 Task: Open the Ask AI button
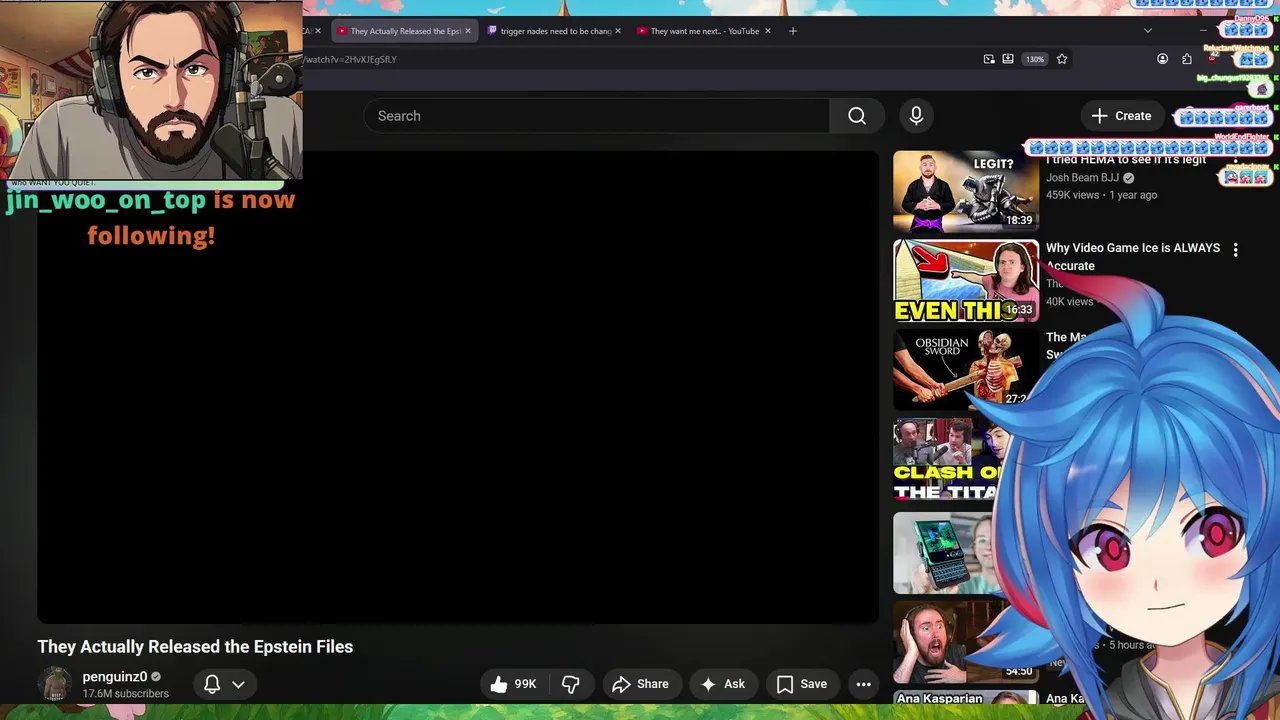pos(723,684)
